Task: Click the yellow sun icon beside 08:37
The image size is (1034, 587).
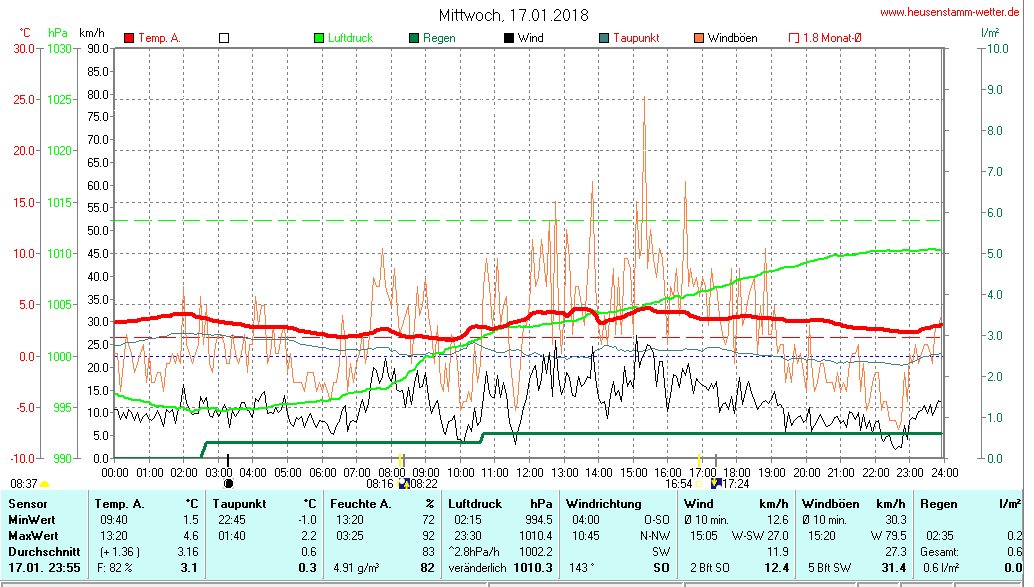Action: [44, 484]
